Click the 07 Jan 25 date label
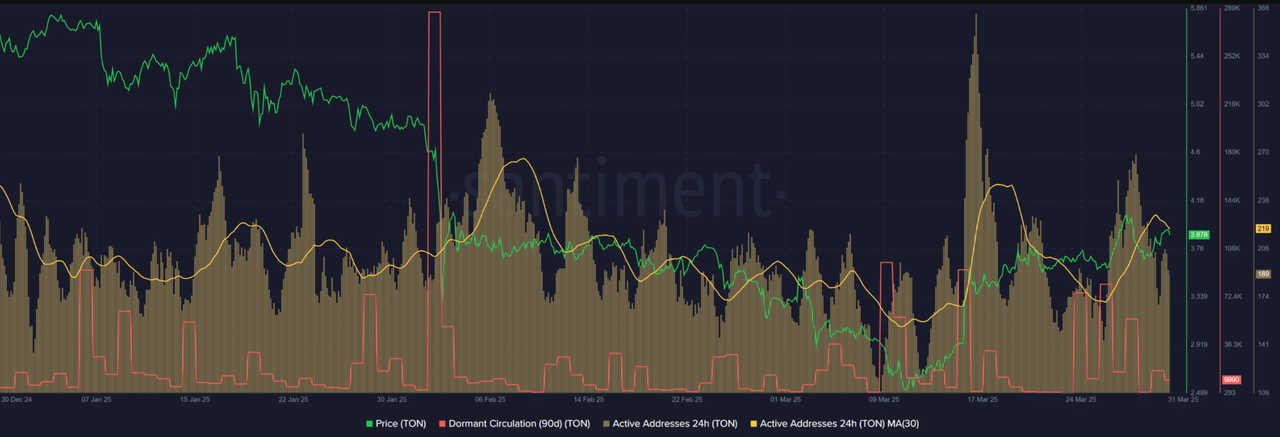The width and height of the screenshot is (1280, 437). click(x=95, y=400)
